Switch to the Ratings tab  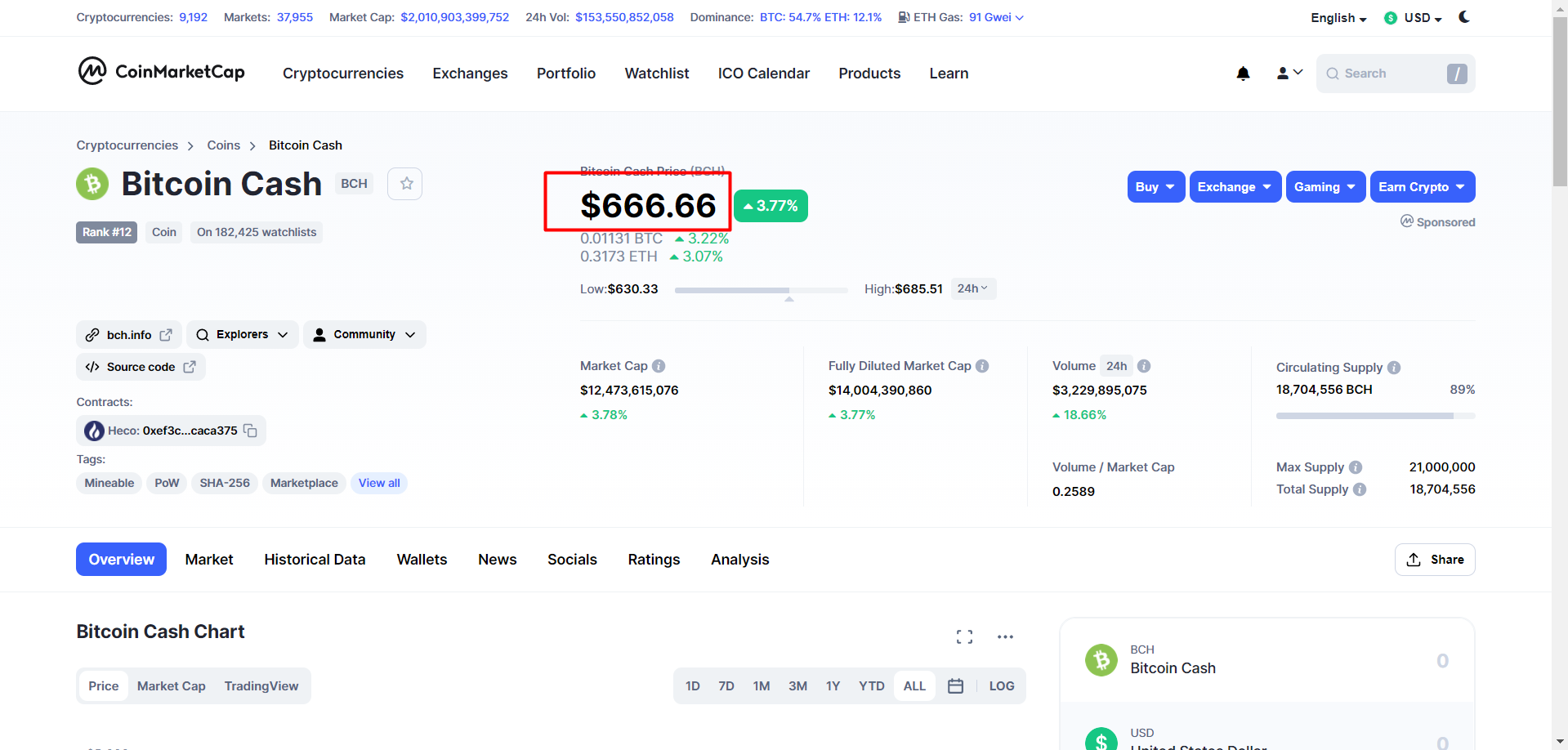click(654, 560)
